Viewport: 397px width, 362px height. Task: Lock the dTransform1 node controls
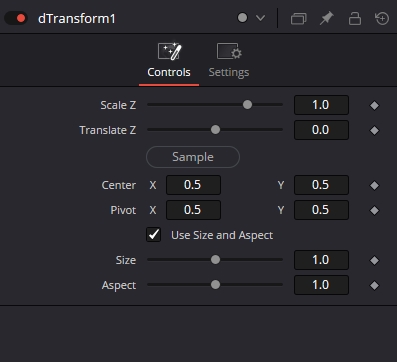pyautogui.click(x=355, y=18)
